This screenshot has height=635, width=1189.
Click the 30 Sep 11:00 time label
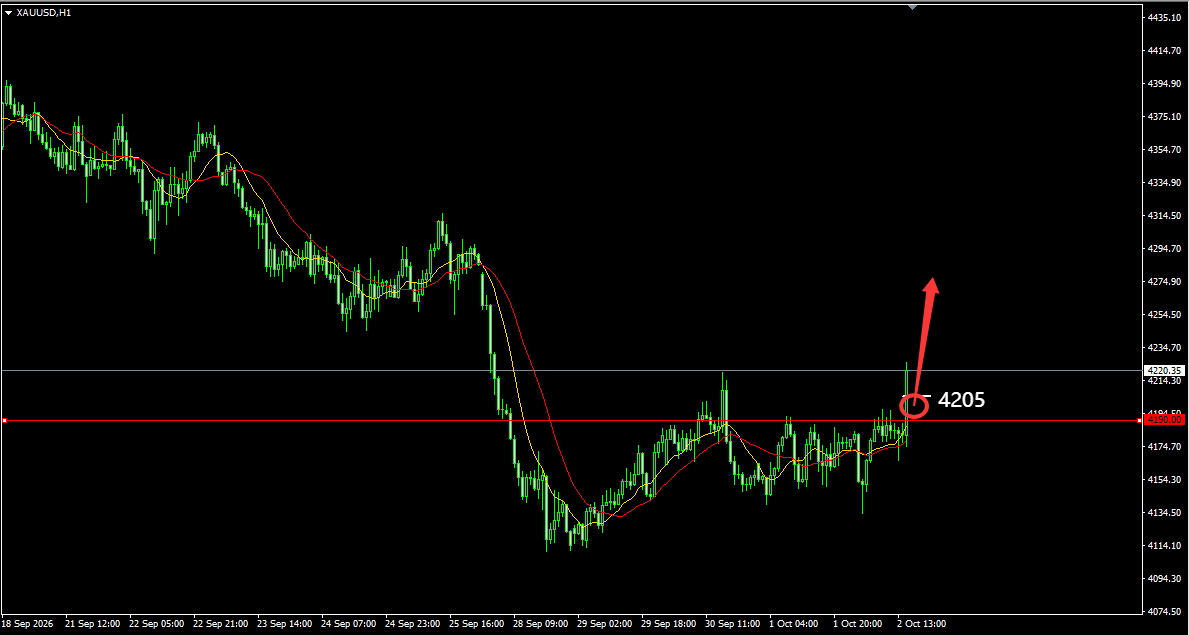pyautogui.click(x=733, y=624)
